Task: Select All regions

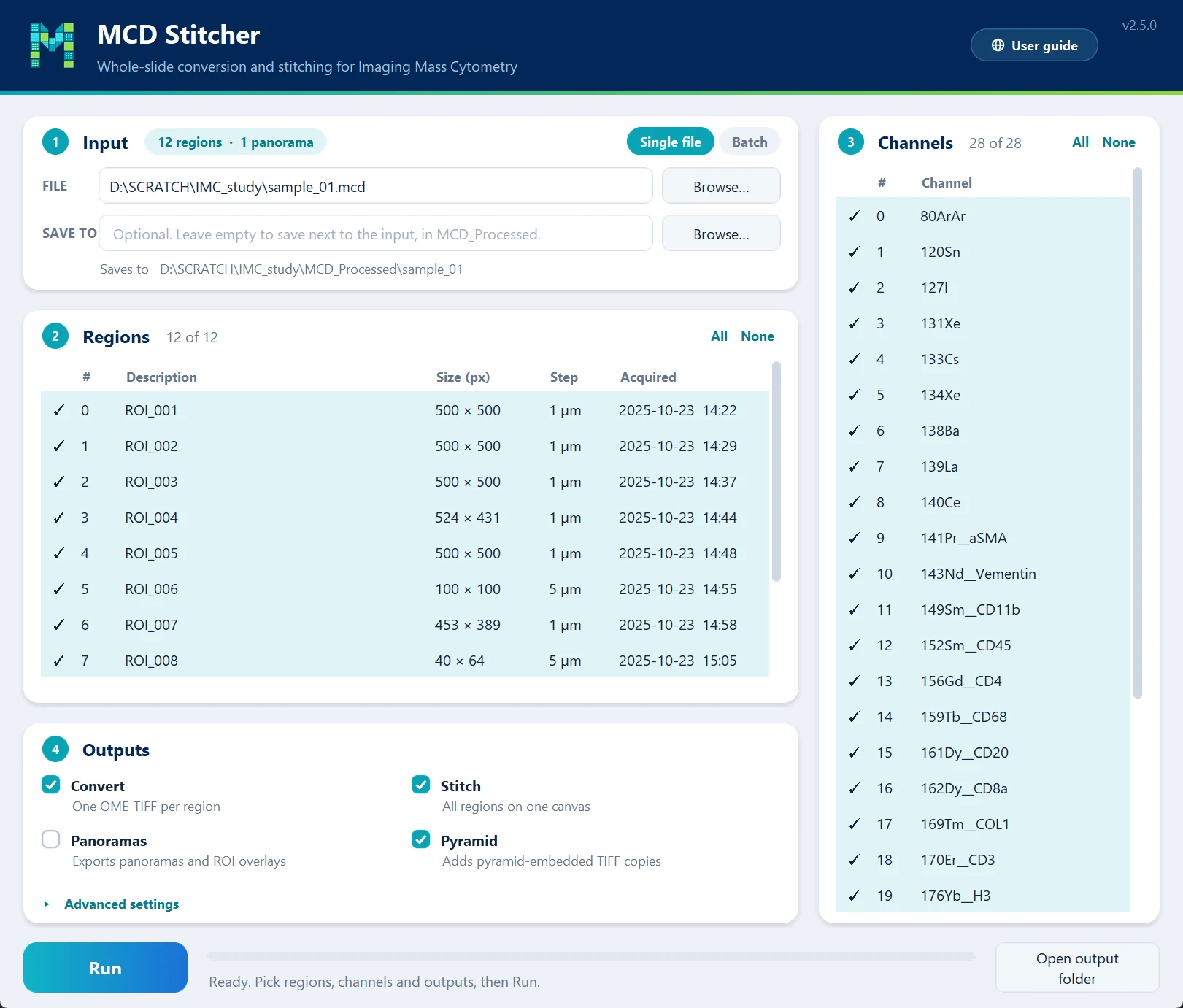Action: pos(720,336)
